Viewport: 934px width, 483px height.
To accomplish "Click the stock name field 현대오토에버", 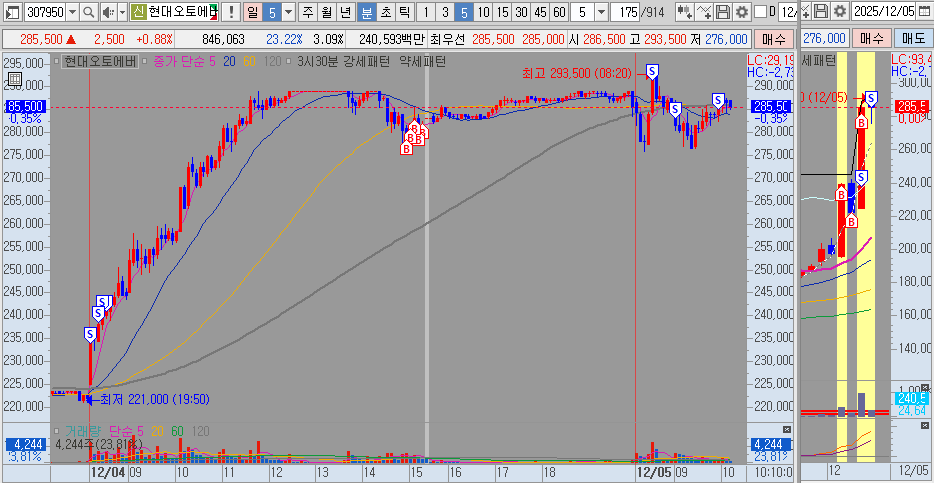I will 183,11.
